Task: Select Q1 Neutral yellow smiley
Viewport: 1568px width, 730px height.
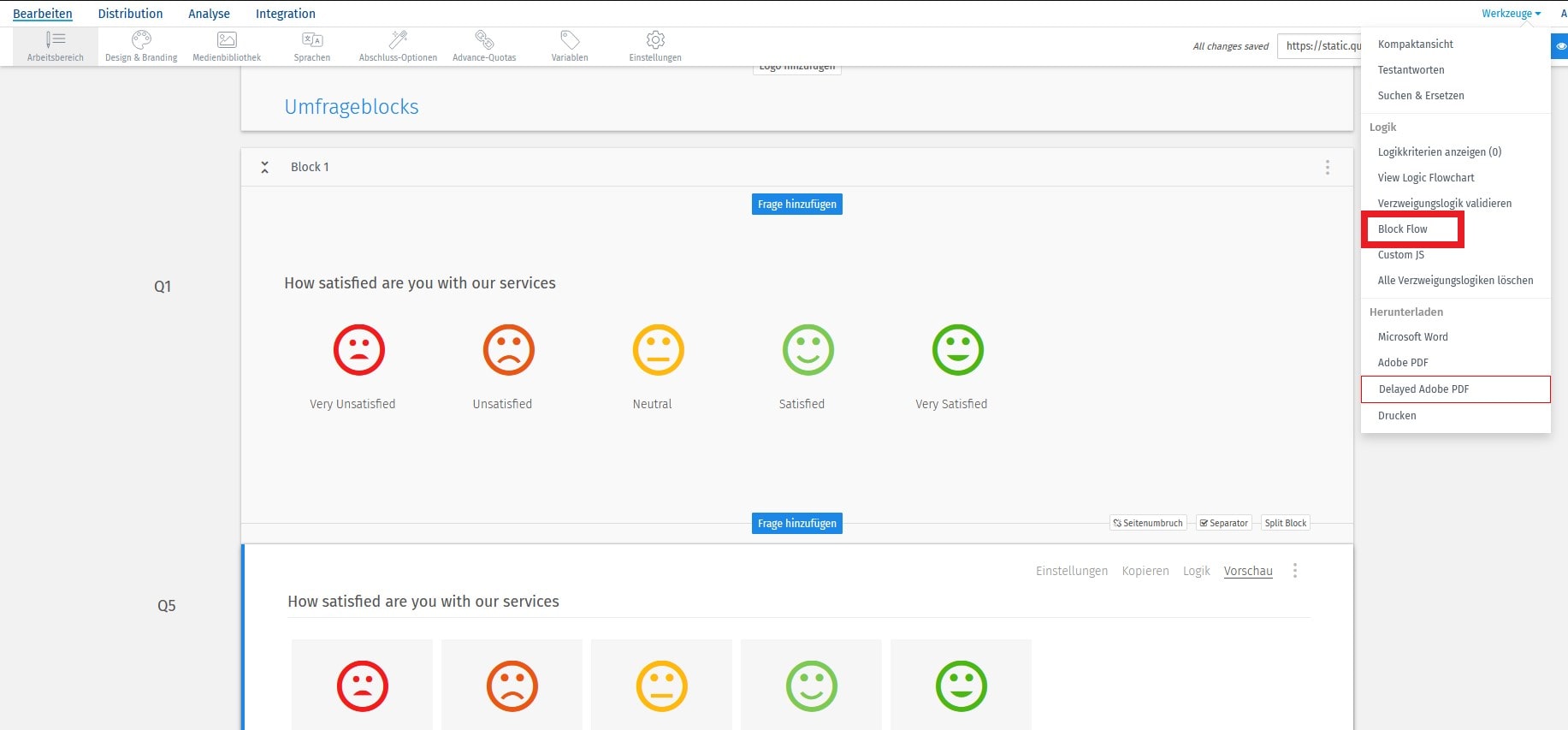Action: pyautogui.click(x=659, y=350)
